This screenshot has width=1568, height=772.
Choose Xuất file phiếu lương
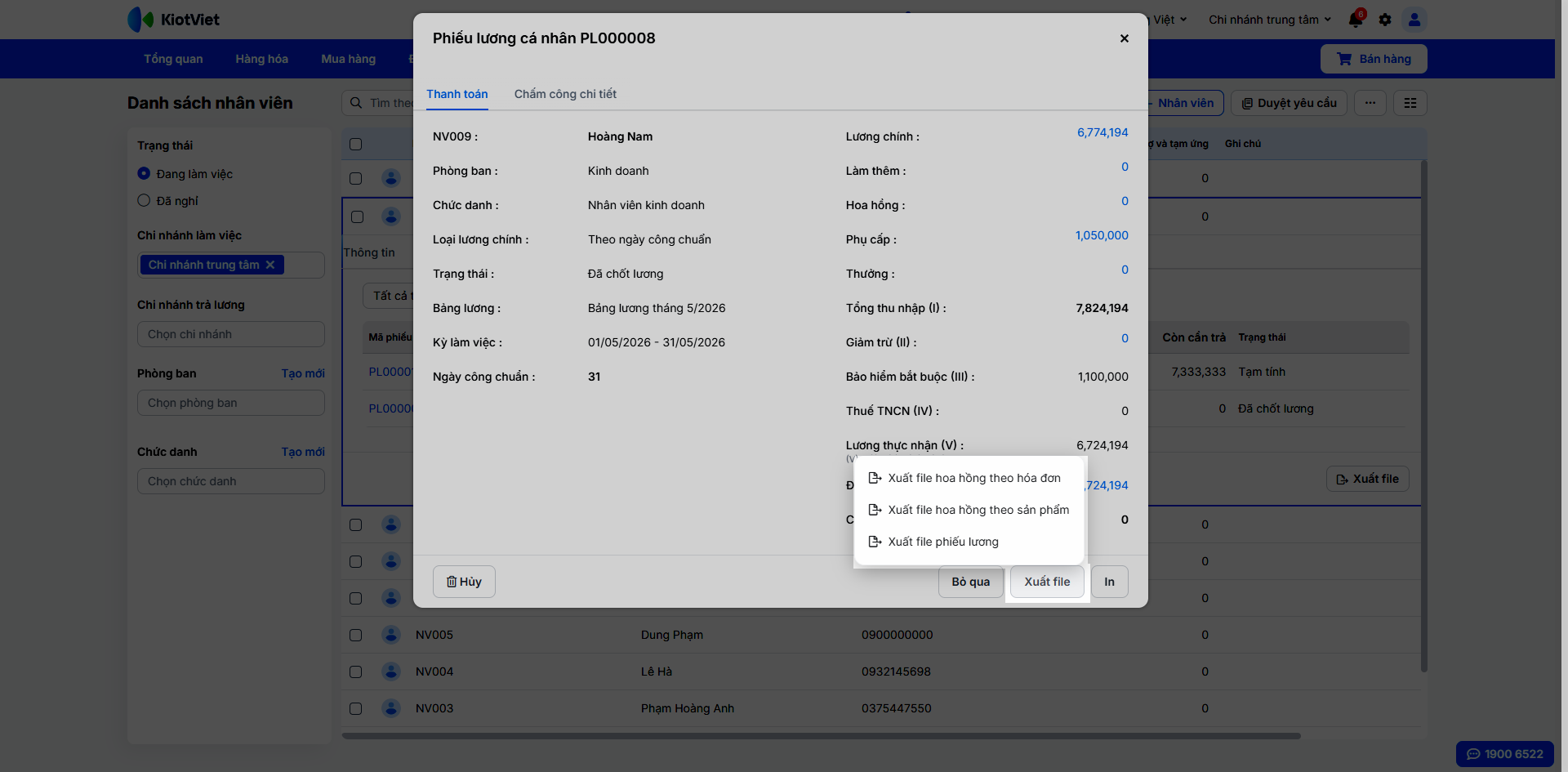(x=969, y=542)
